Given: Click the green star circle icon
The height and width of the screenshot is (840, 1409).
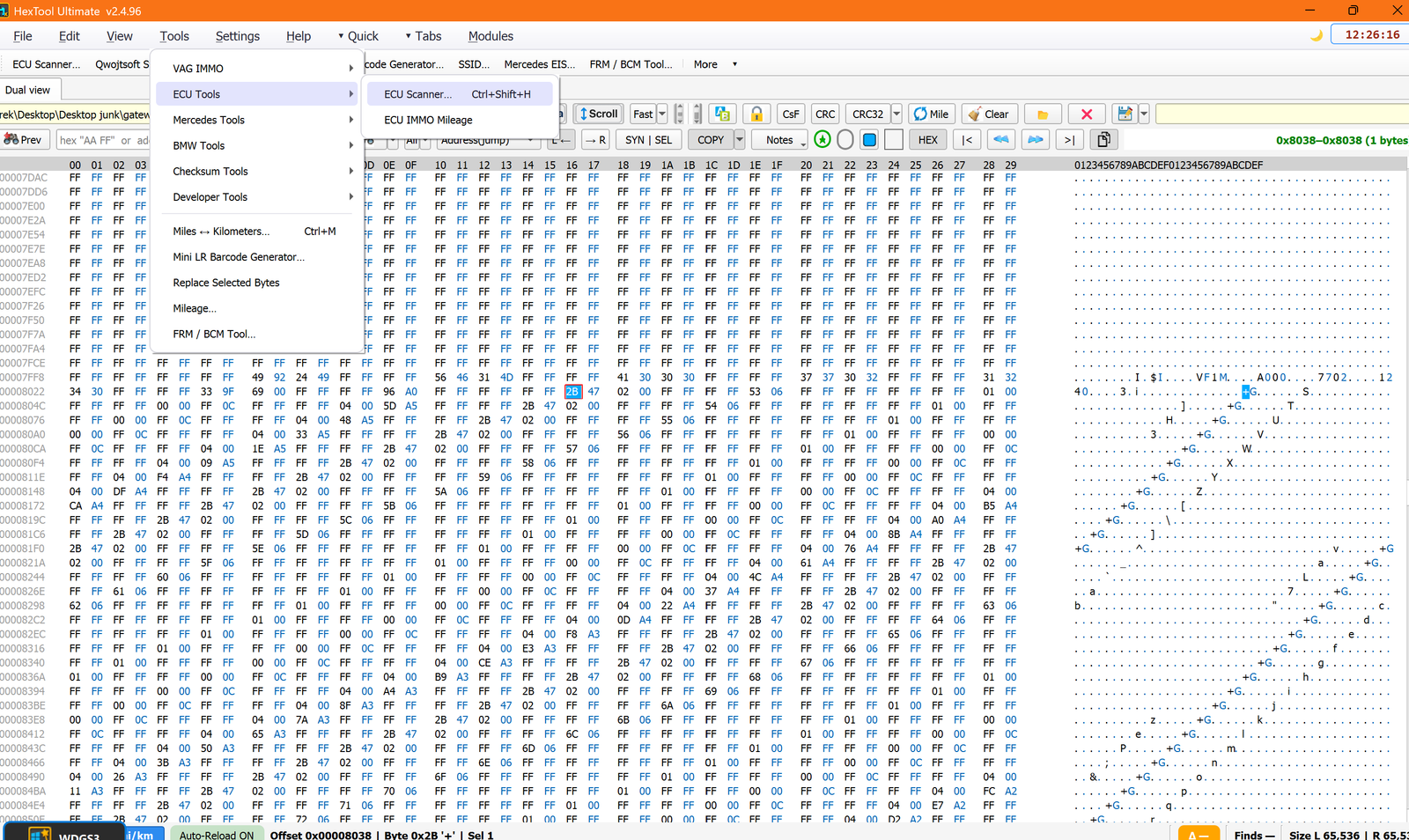Looking at the screenshot, I should (x=823, y=139).
